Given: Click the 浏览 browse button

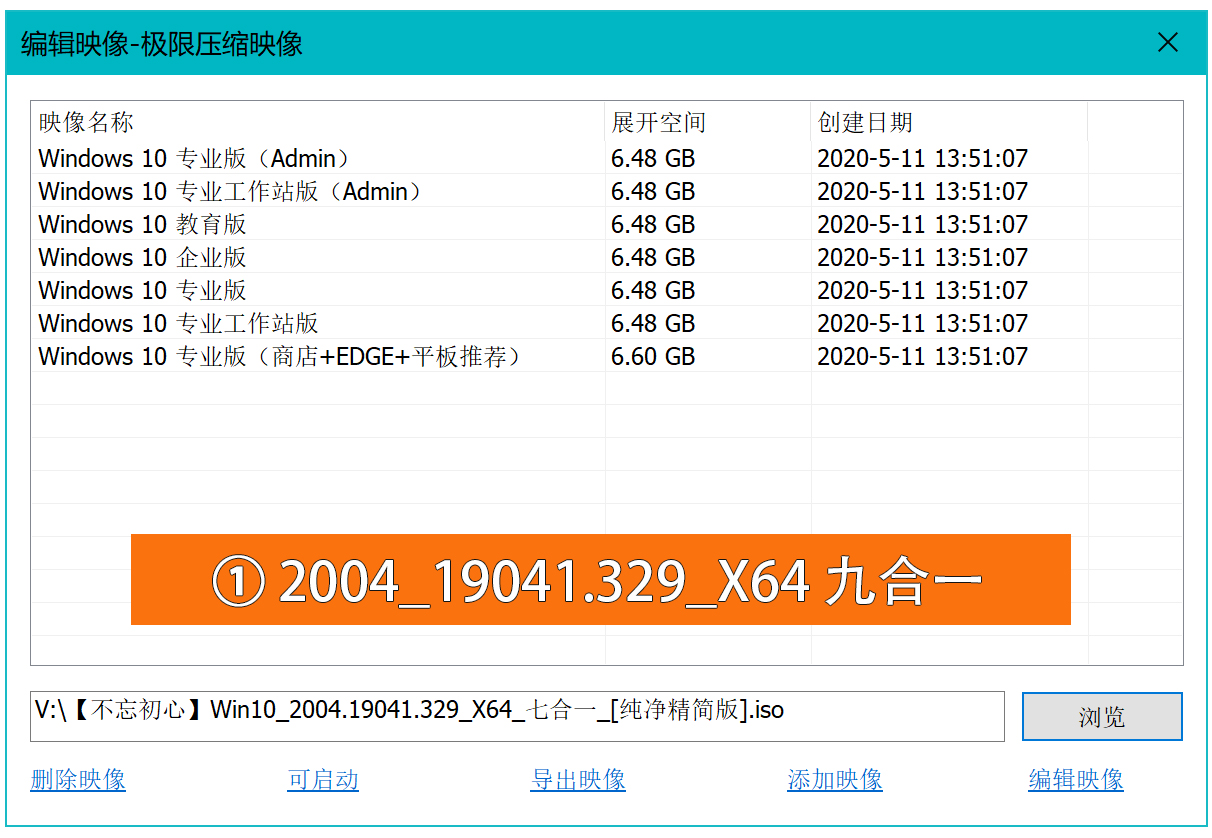Looking at the screenshot, I should 1102,717.
